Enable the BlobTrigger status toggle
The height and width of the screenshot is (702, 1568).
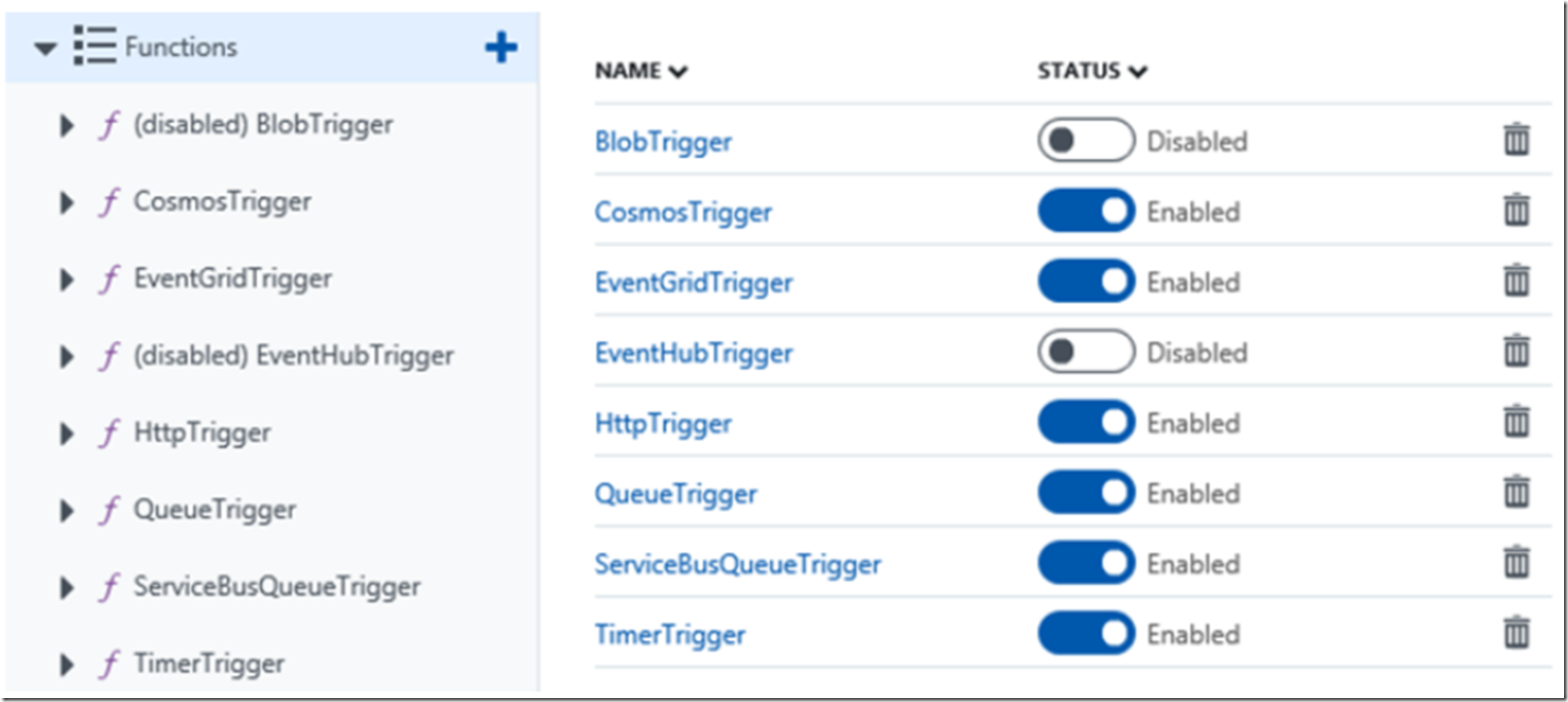click(x=1086, y=140)
